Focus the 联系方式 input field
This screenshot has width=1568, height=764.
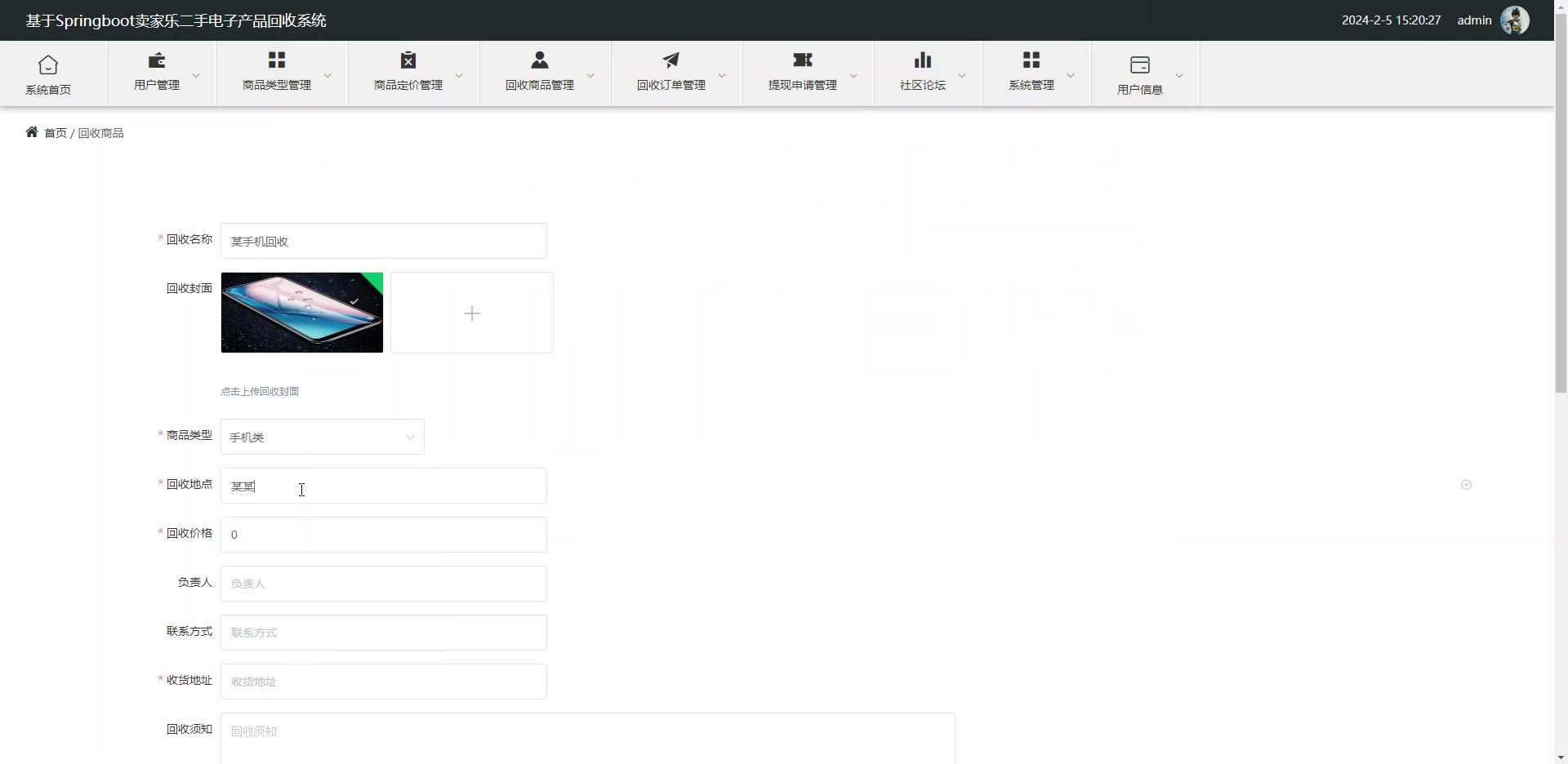tap(384, 633)
